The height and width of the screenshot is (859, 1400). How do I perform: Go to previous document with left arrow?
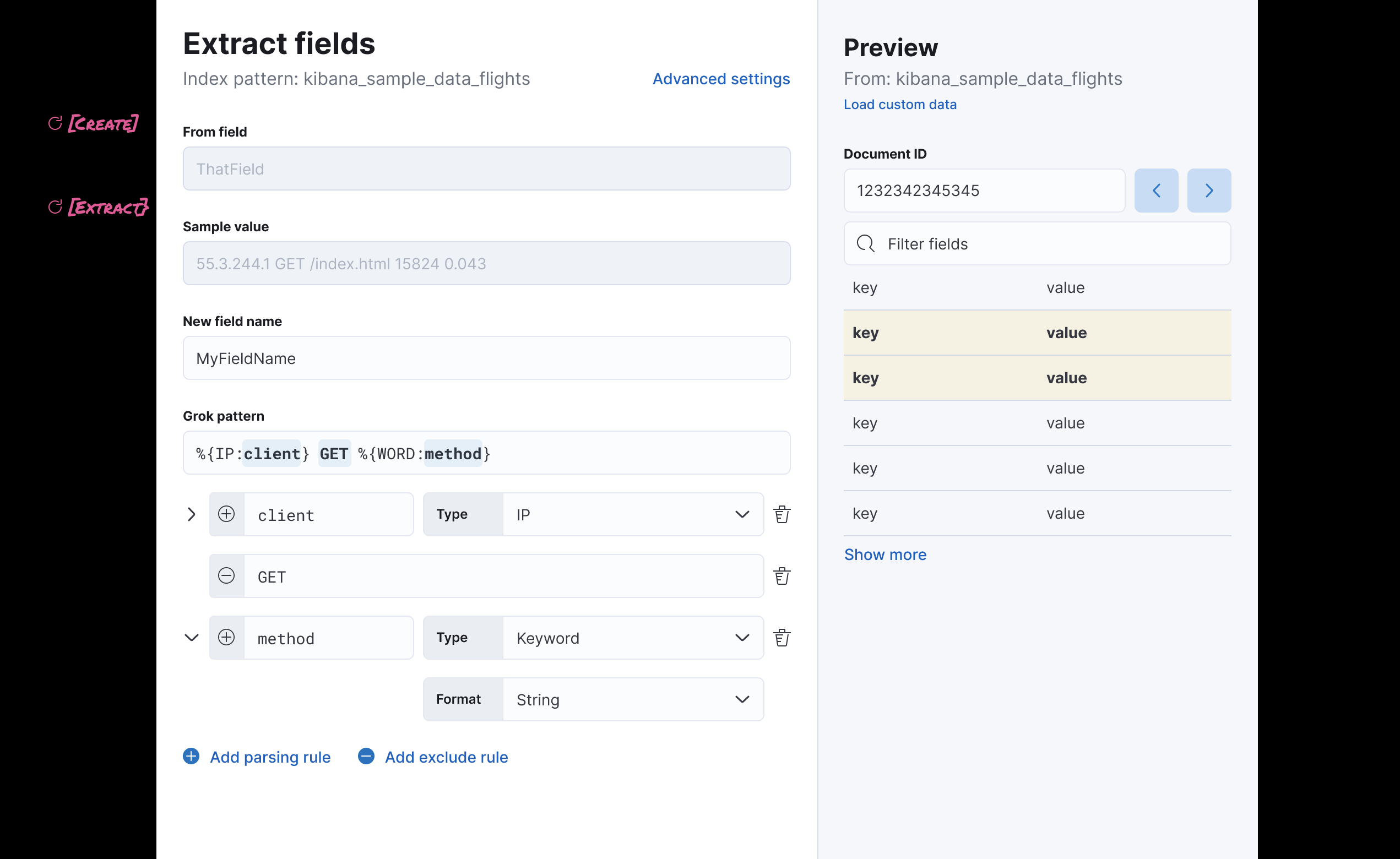coord(1156,191)
